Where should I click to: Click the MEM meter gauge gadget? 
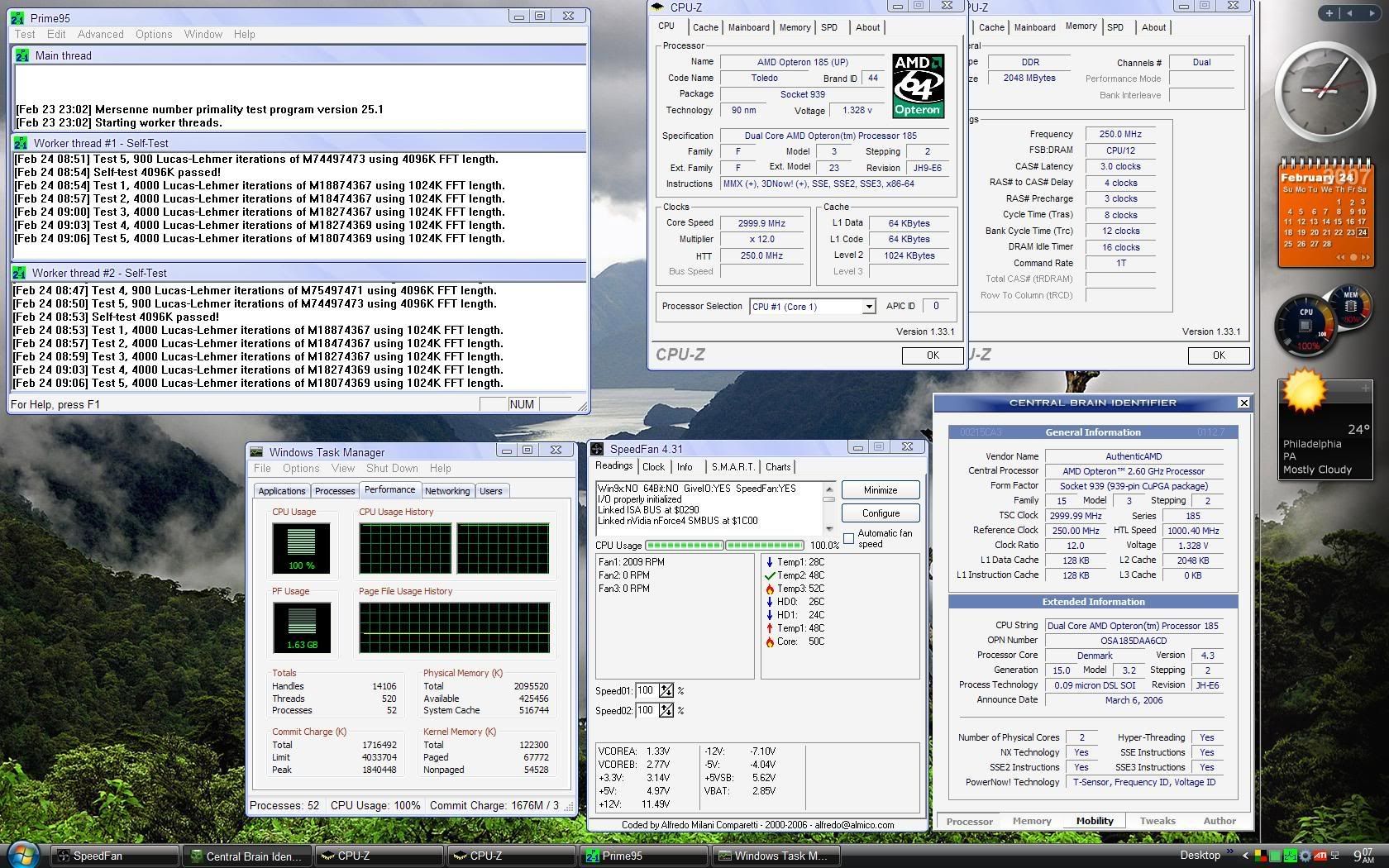coord(1350,306)
